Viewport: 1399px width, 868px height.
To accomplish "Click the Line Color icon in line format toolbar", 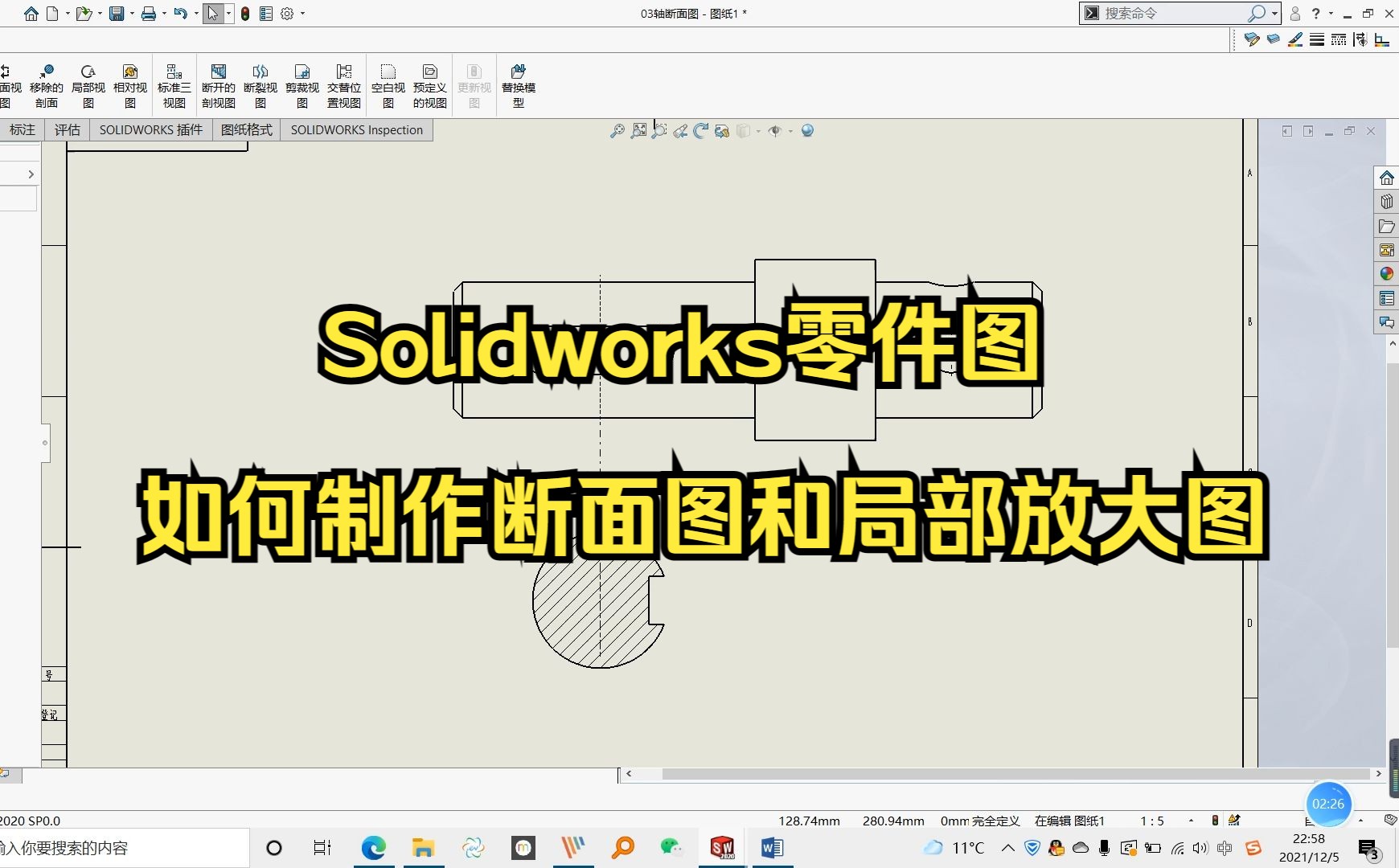I will click(x=1295, y=39).
